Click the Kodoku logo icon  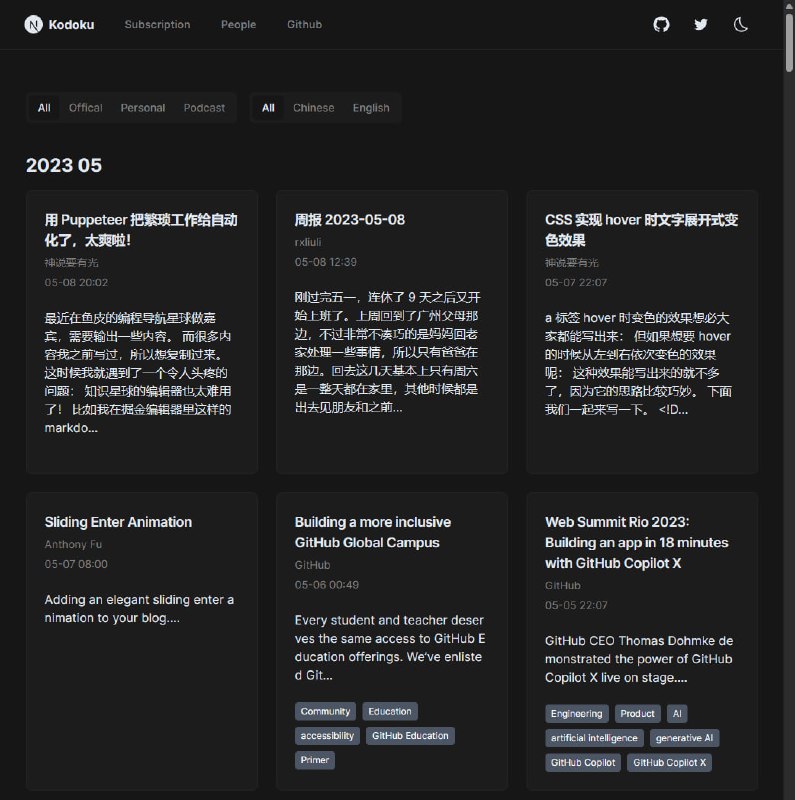pos(34,24)
